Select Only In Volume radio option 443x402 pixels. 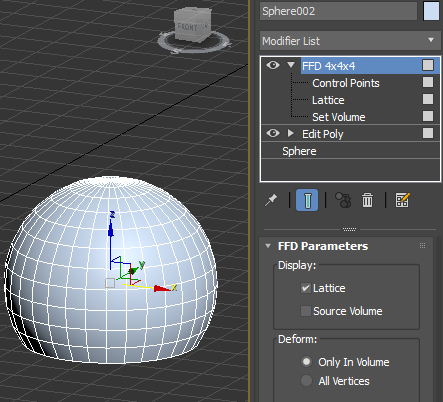(x=306, y=362)
